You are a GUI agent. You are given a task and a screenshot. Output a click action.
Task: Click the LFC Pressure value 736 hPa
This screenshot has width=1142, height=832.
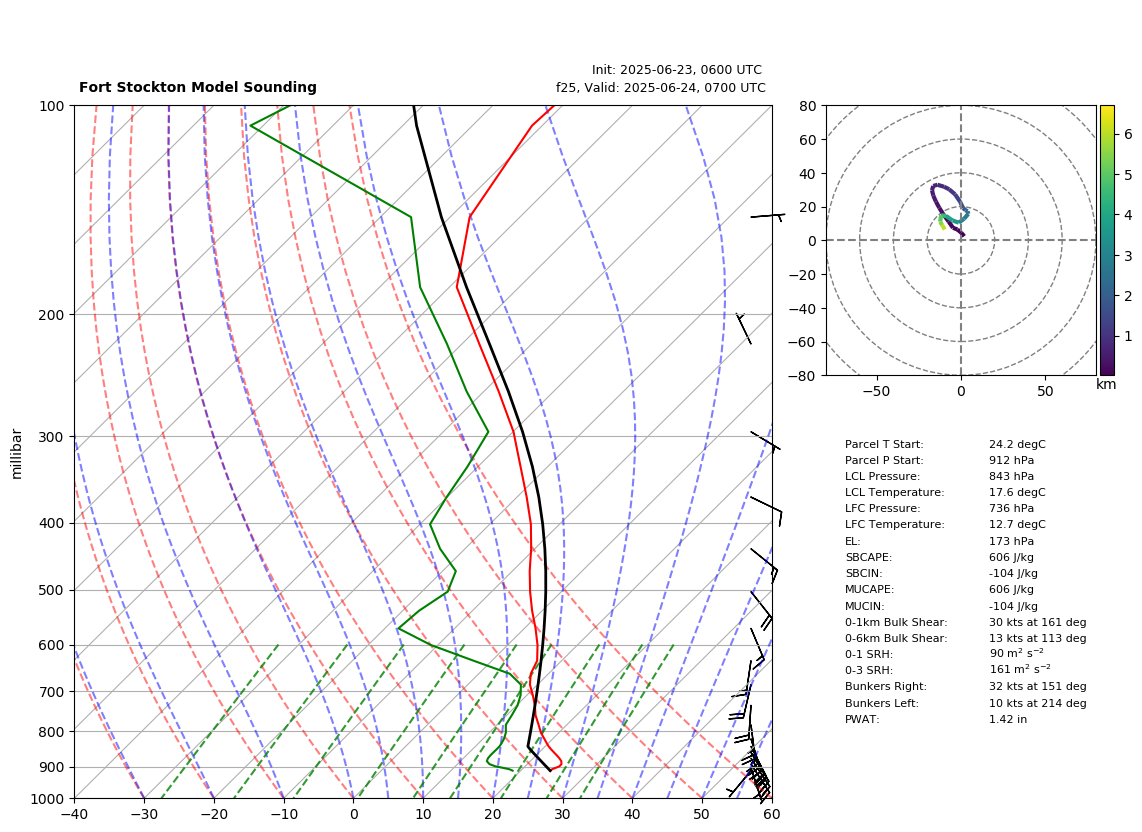[x=1011, y=509]
